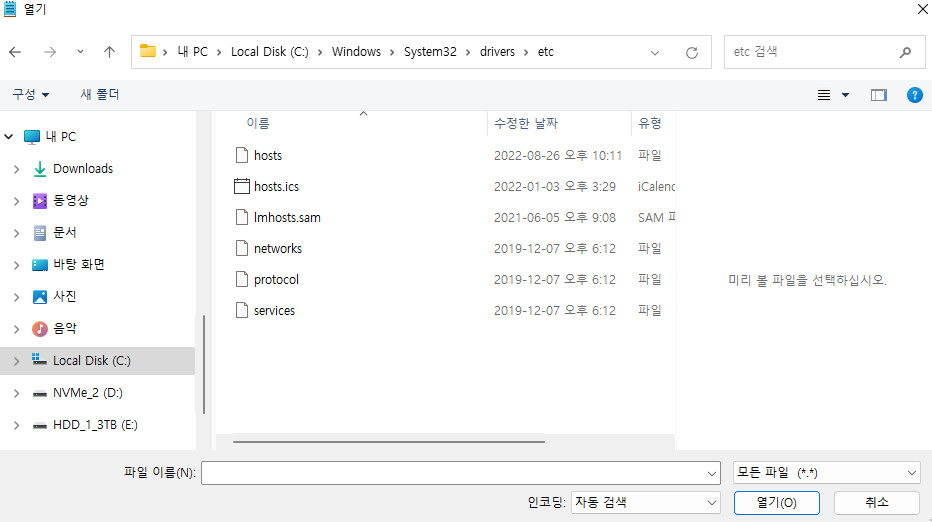Select the hosts.ics calendar file

276,186
